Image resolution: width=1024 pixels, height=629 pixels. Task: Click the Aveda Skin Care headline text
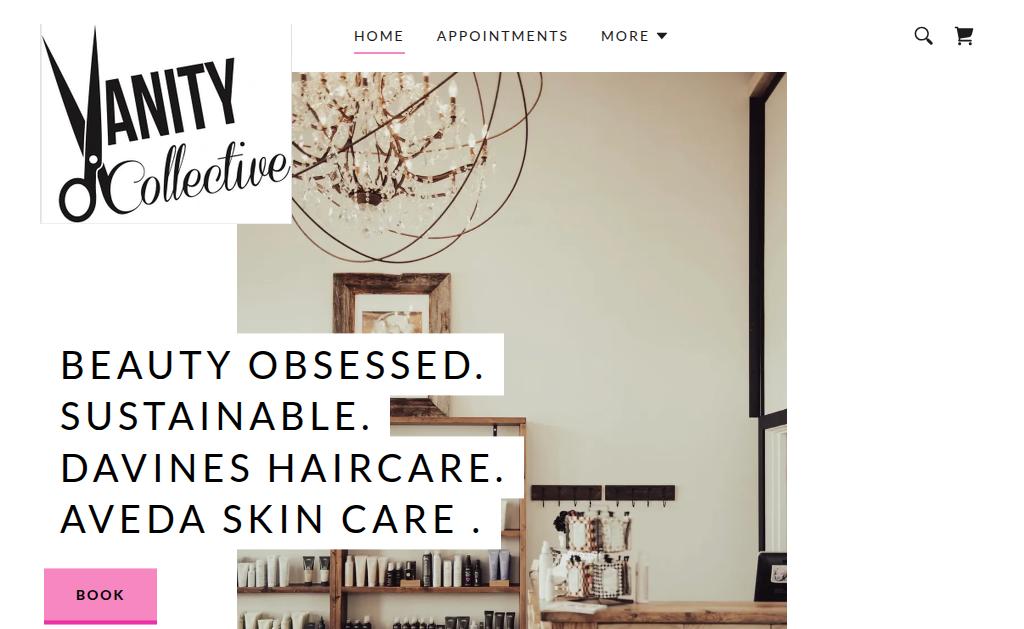coord(271,519)
